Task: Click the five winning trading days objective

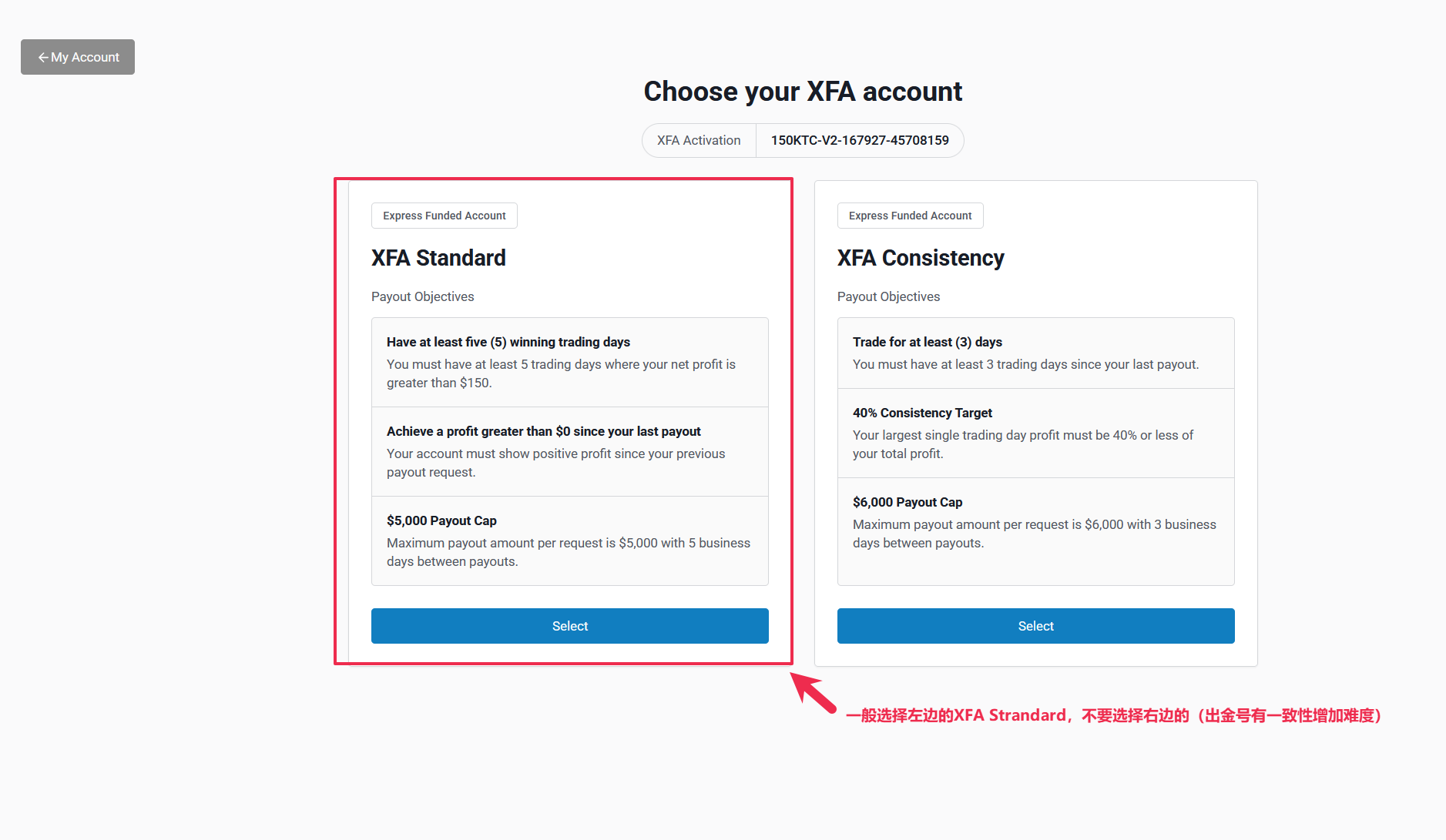Action: pyautogui.click(x=570, y=362)
